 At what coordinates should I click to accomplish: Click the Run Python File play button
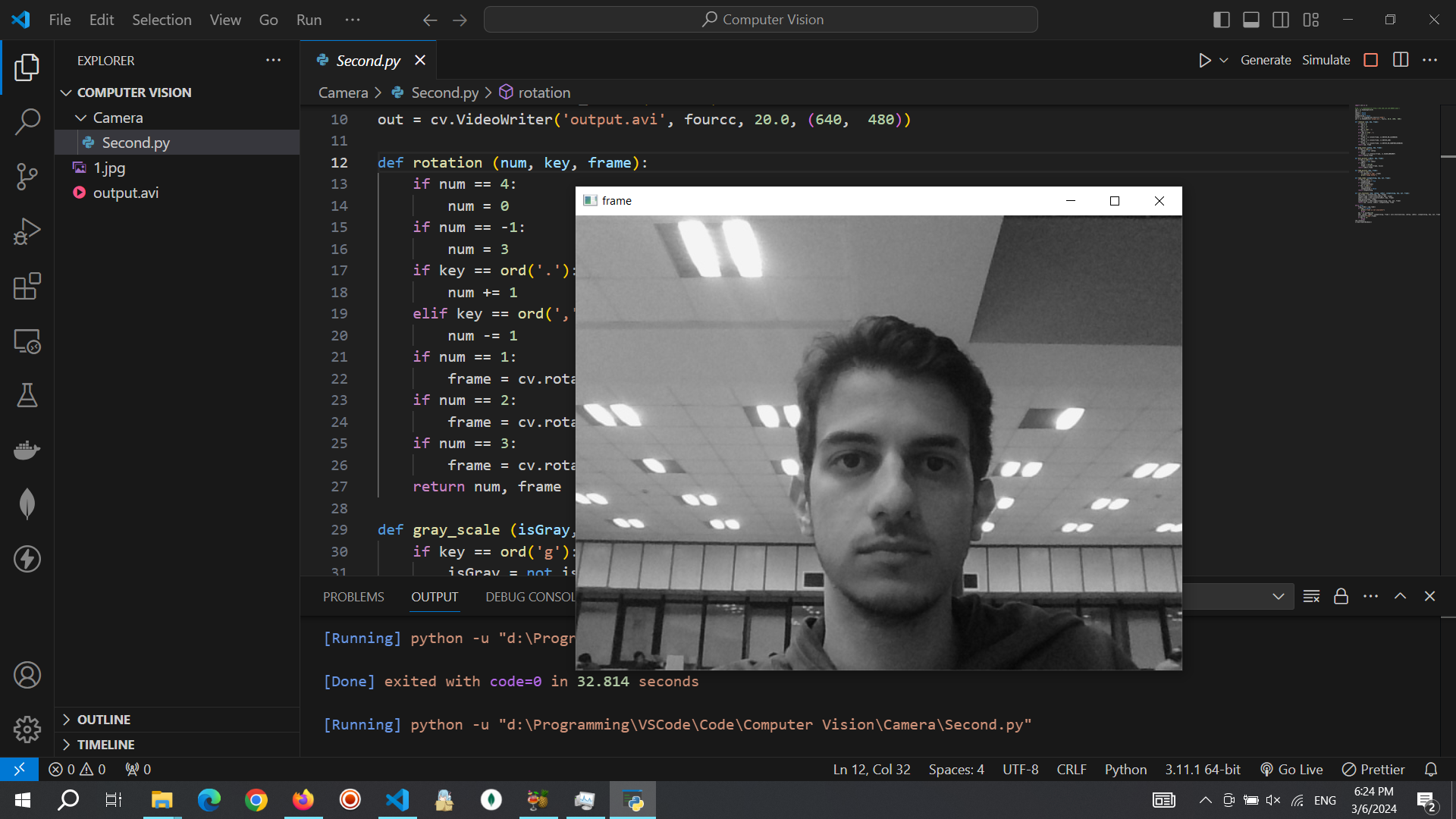1204,60
